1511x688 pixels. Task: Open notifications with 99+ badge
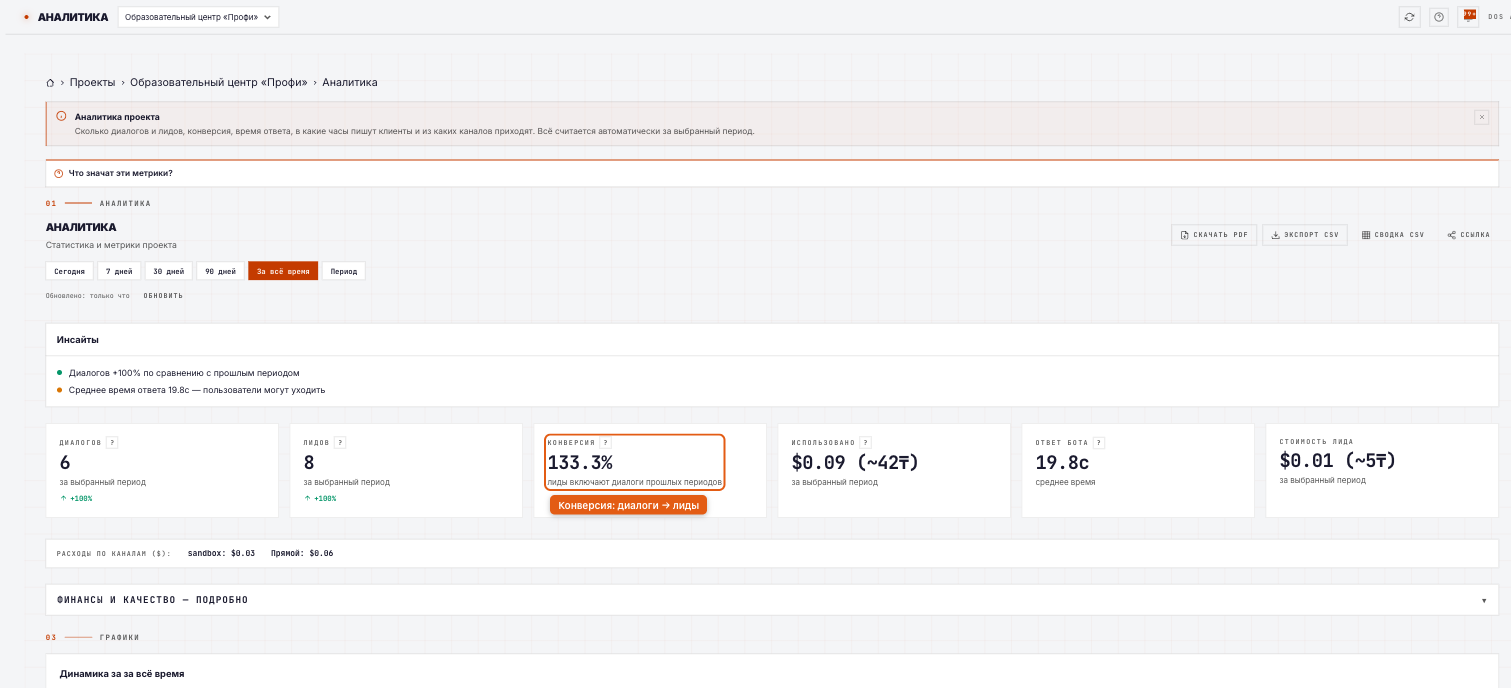(1469, 16)
